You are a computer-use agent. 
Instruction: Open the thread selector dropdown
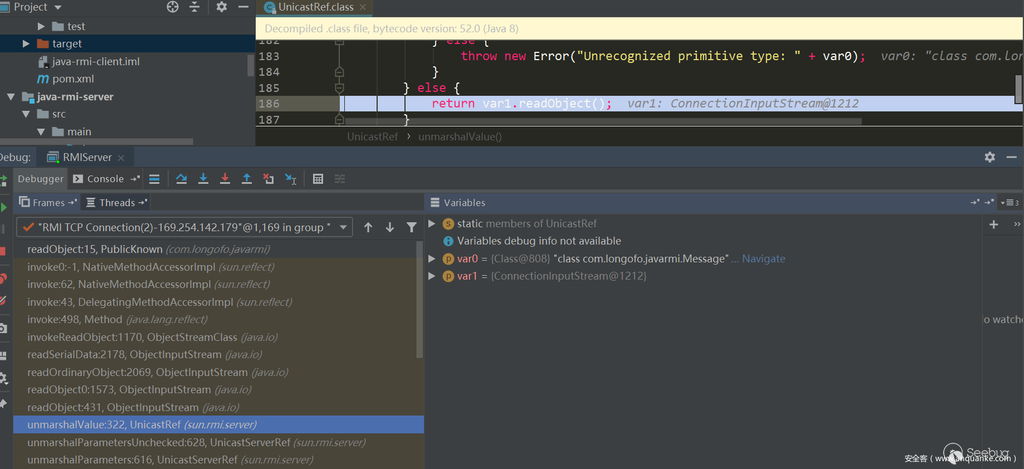[344, 227]
